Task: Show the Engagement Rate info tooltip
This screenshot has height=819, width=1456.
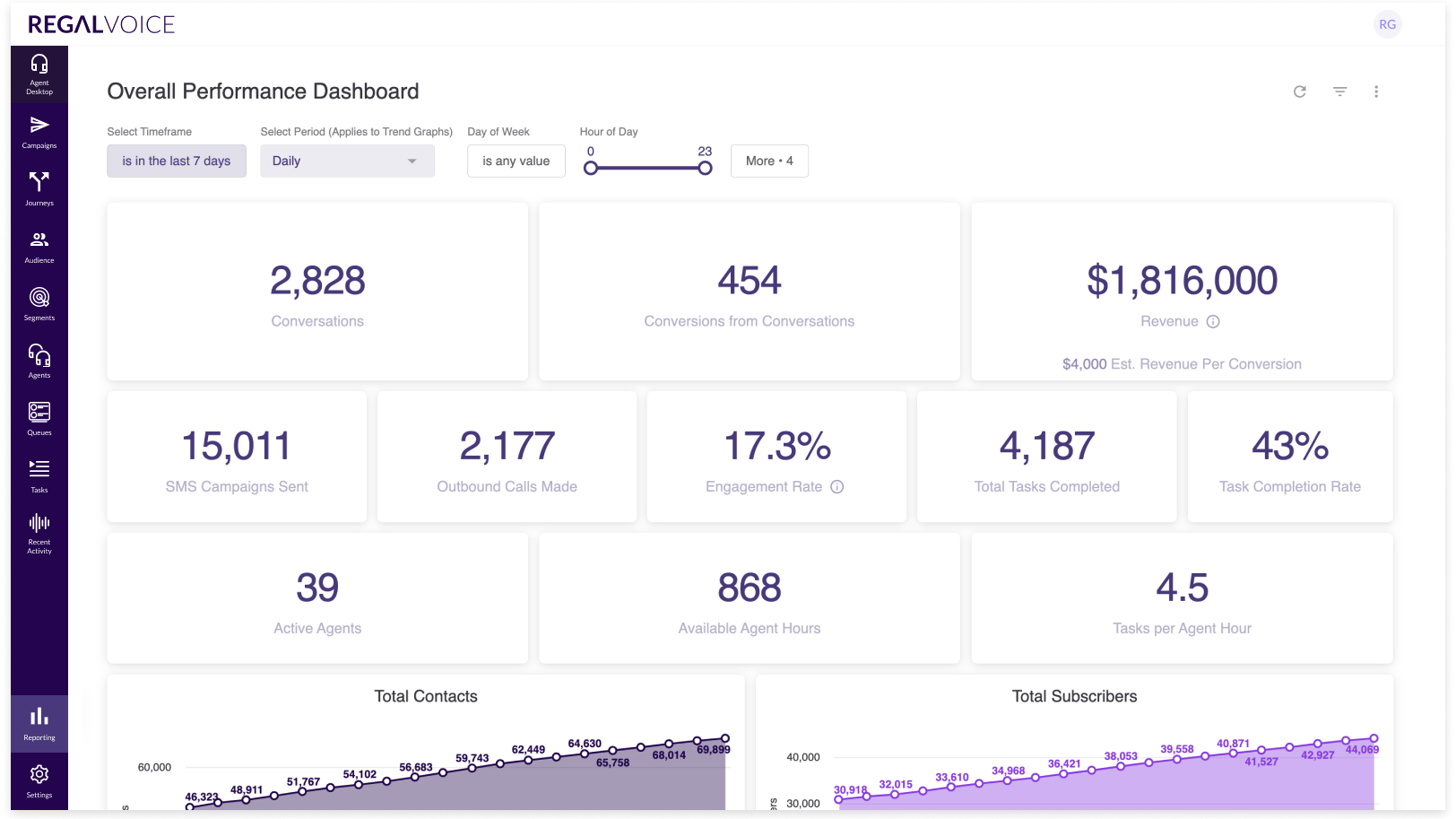Action: (836, 487)
